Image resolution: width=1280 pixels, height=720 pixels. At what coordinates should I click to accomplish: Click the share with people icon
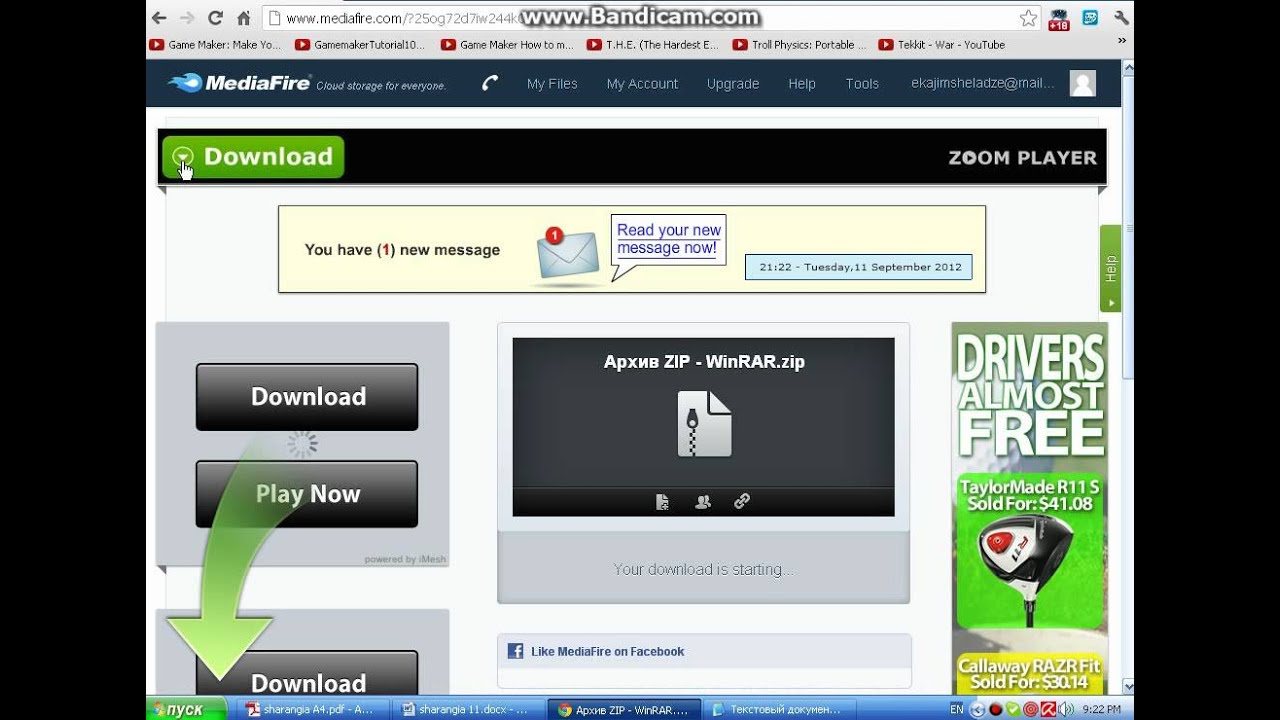(703, 502)
